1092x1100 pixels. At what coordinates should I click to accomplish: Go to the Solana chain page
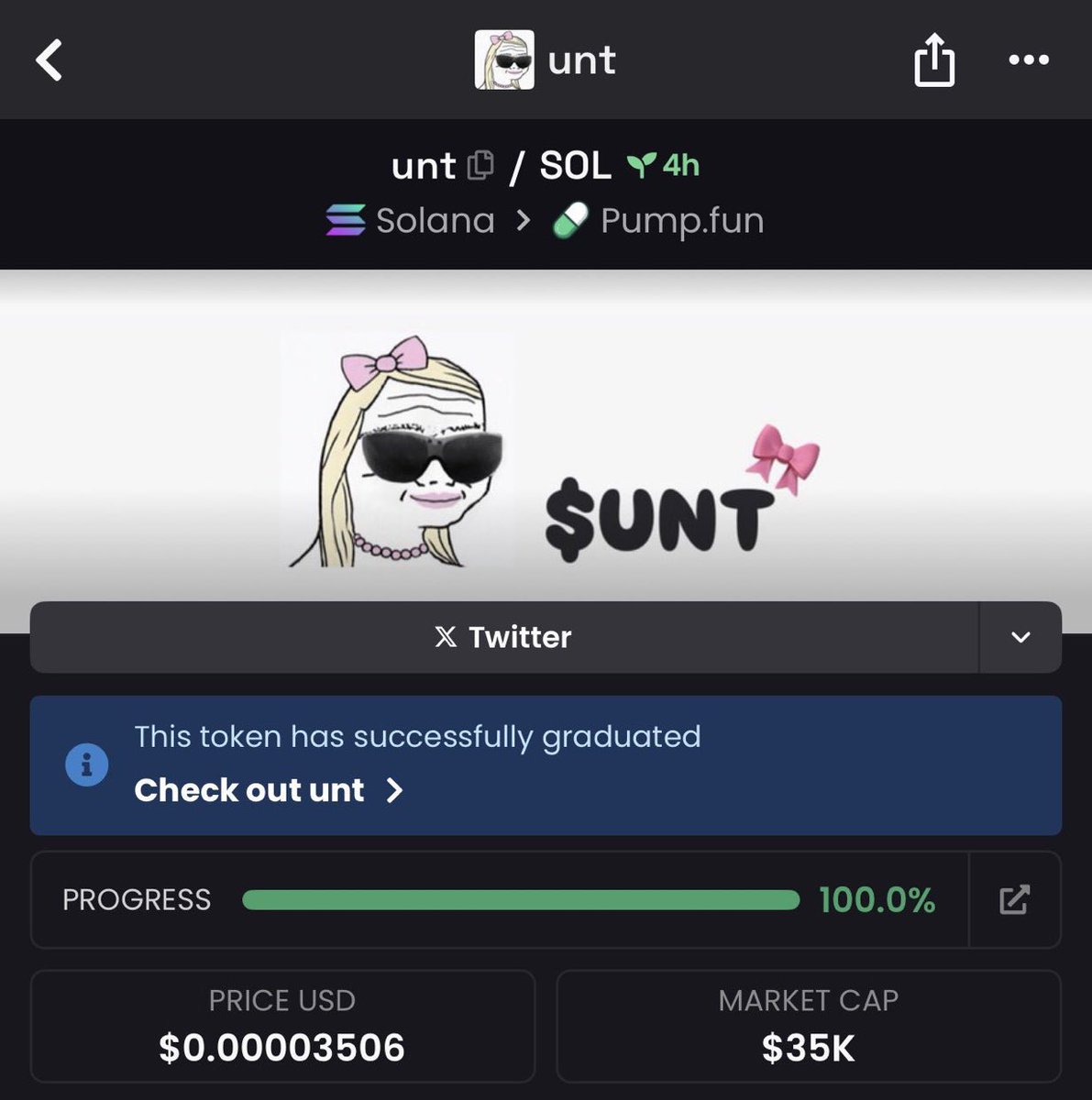tap(435, 221)
